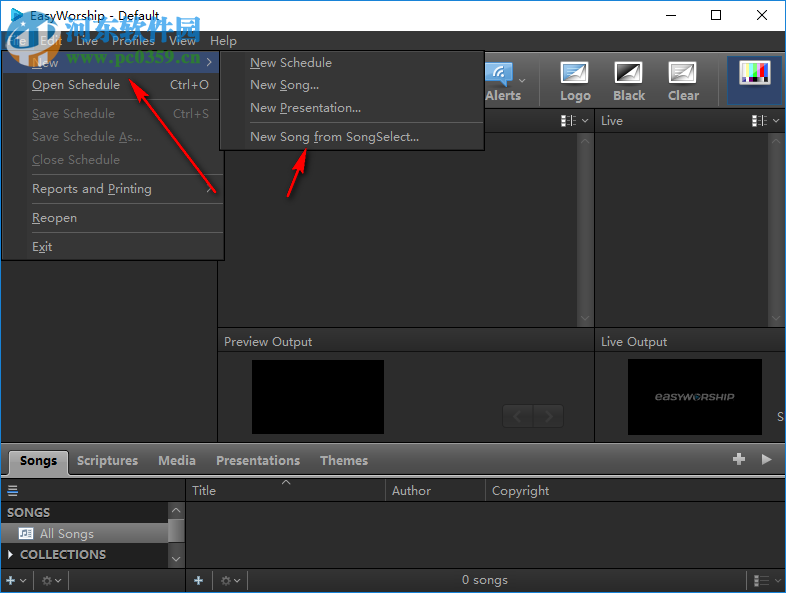The image size is (786, 593).
Task: Open the song list gear settings dropdown
Action: pos(231,580)
